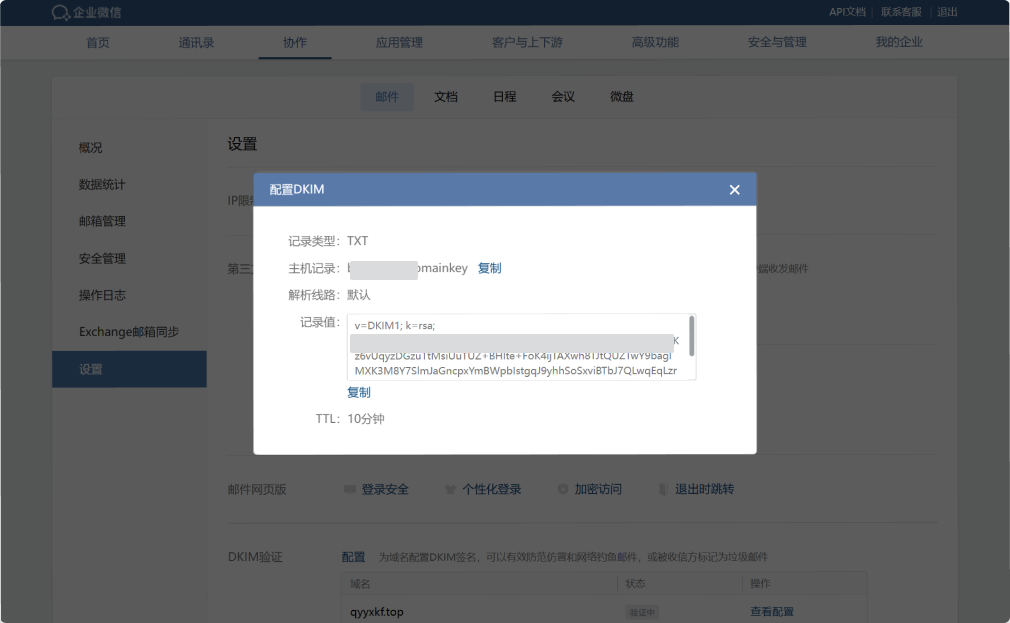The image size is (1010, 623).
Task: Close the 配置DKIM dialog with X icon
Action: coord(734,190)
